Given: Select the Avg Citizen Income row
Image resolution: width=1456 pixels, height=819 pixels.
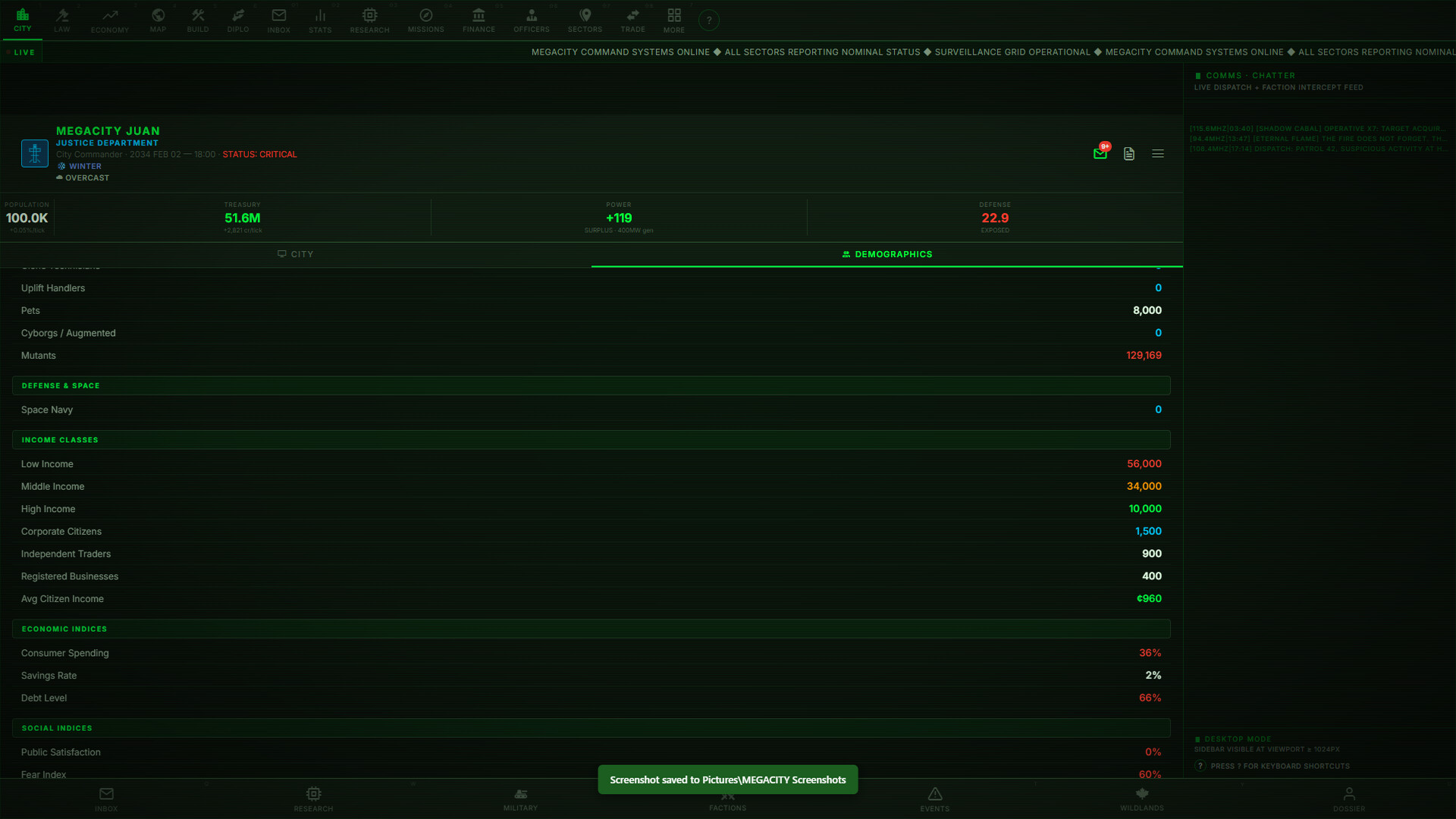Looking at the screenshot, I should 591,599.
